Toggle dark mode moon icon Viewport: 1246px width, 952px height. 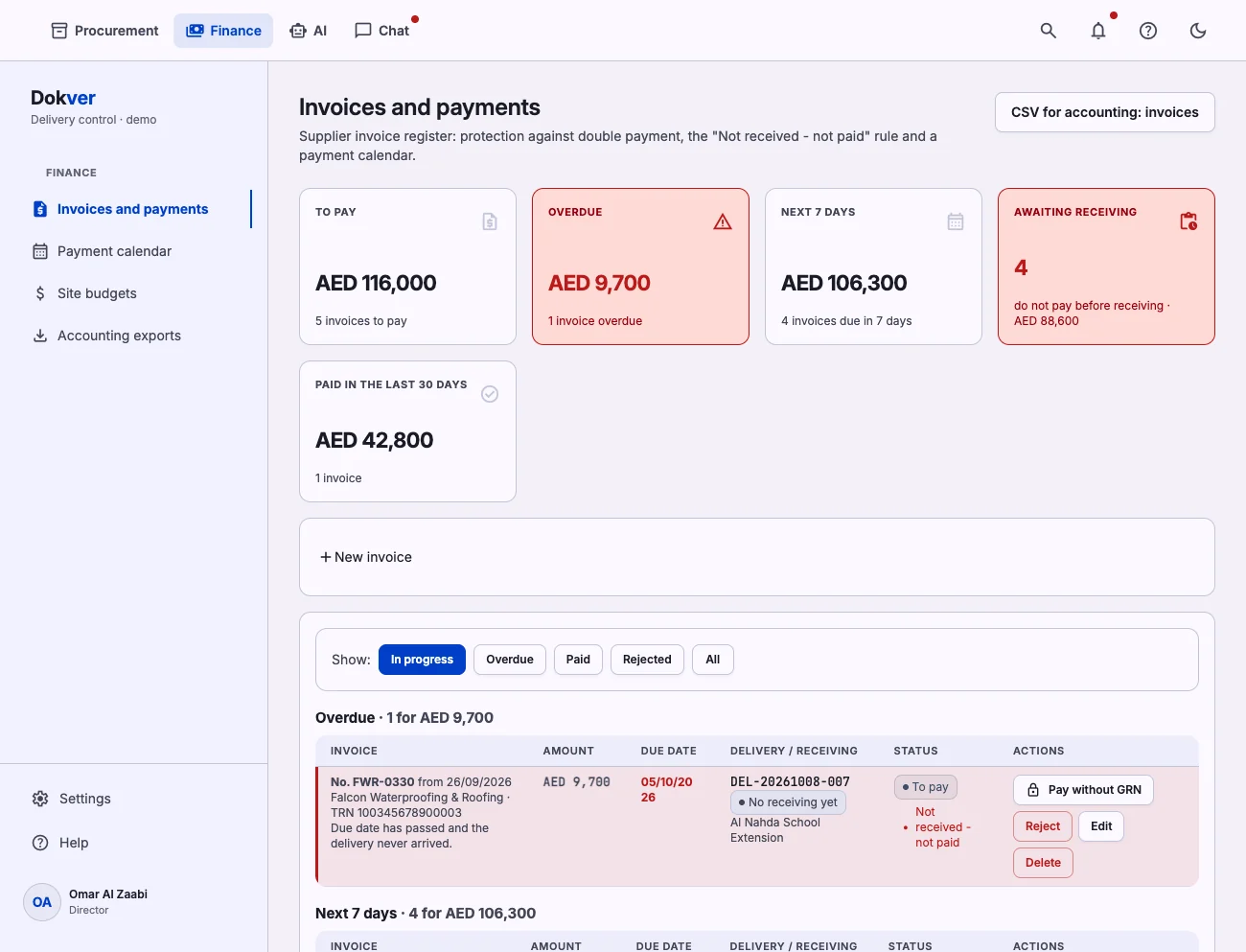pyautogui.click(x=1198, y=31)
